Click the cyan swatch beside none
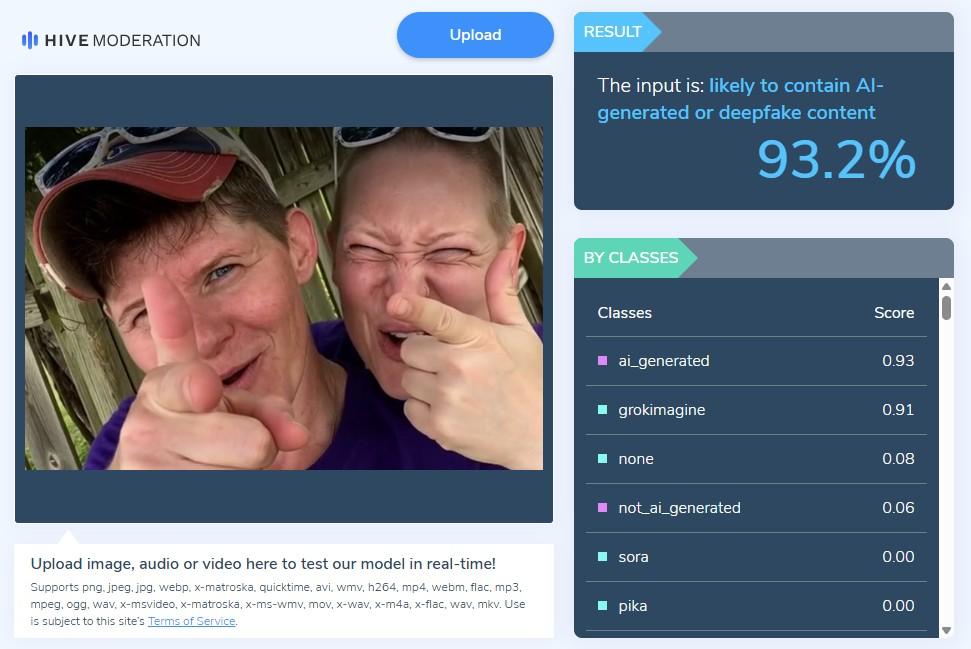Image resolution: width=971 pixels, height=649 pixels. 602,458
